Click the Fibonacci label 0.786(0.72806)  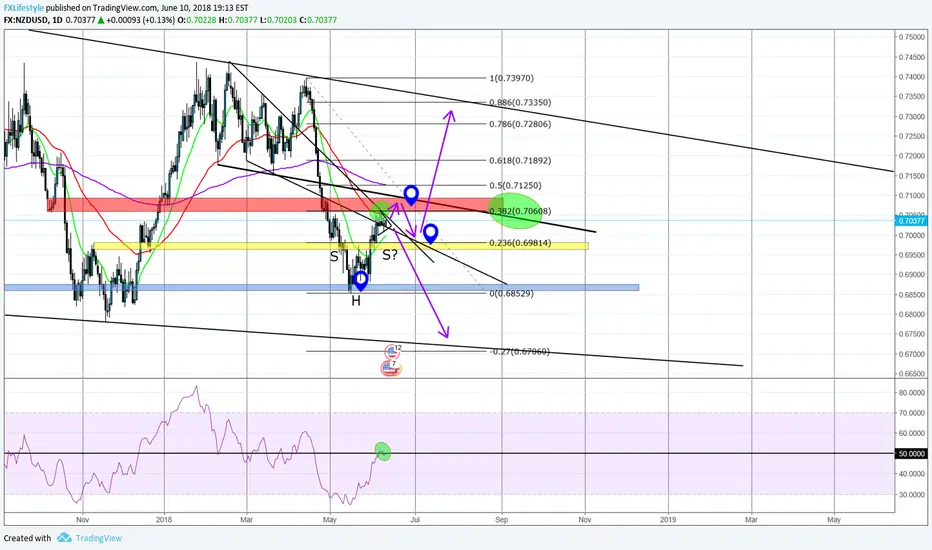tap(520, 124)
